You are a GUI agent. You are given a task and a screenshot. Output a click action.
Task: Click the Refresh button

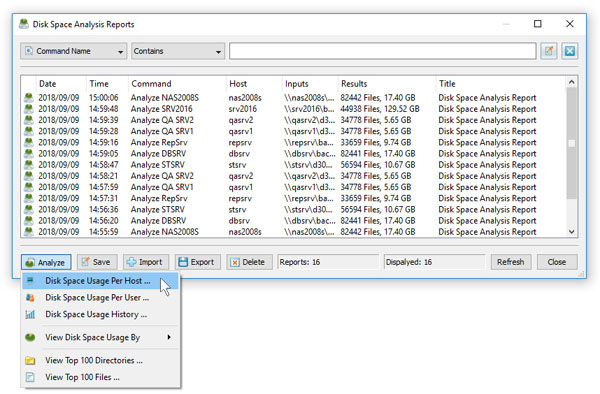pos(511,262)
